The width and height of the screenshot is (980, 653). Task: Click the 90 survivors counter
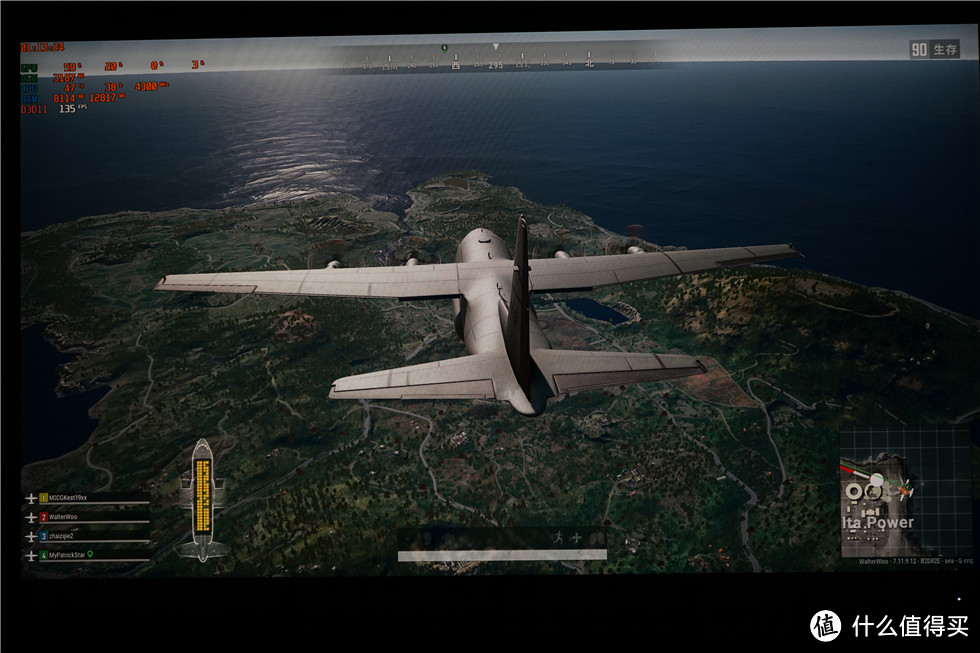[919, 50]
